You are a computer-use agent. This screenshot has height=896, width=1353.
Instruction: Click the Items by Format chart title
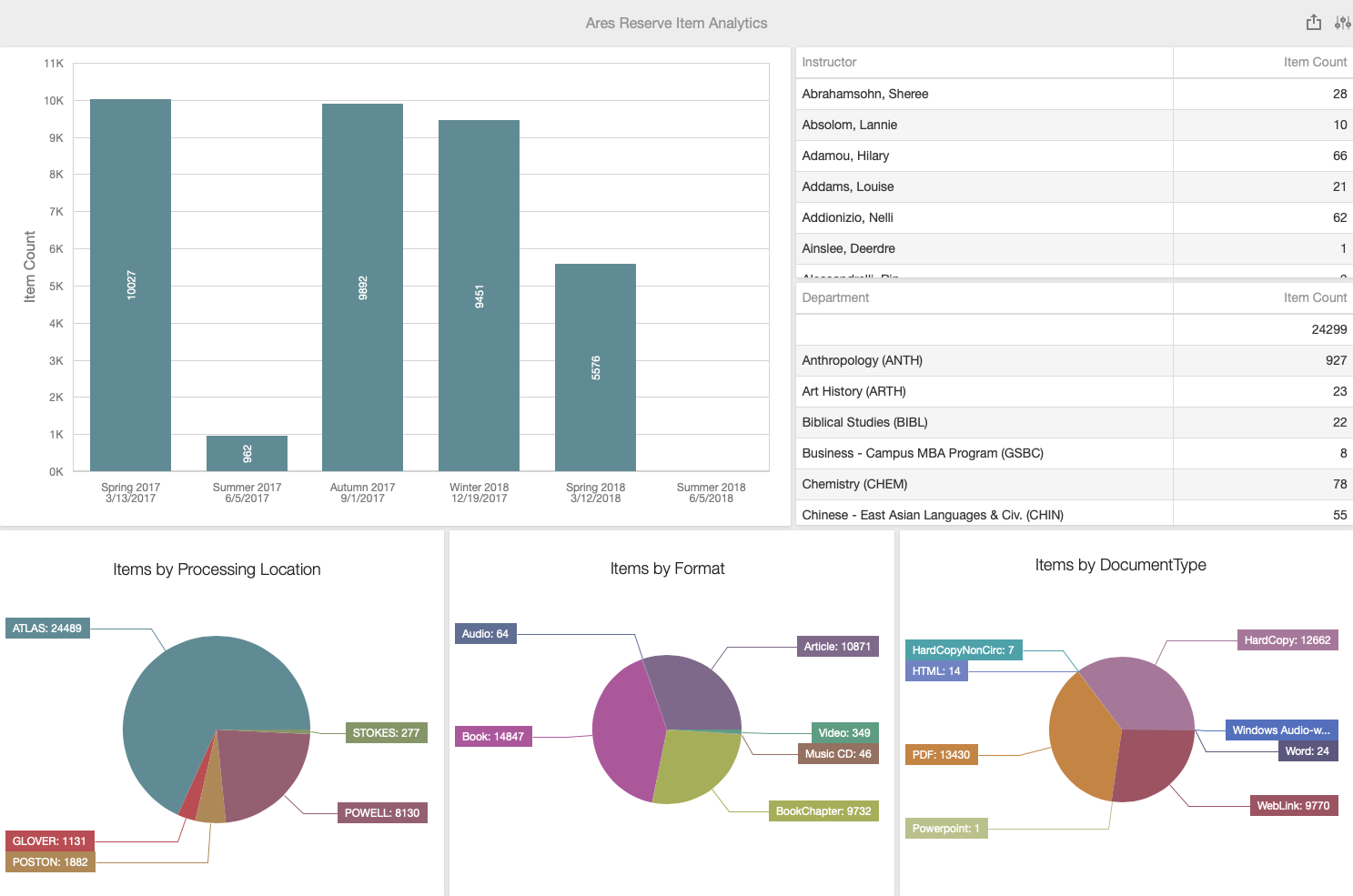coord(667,568)
